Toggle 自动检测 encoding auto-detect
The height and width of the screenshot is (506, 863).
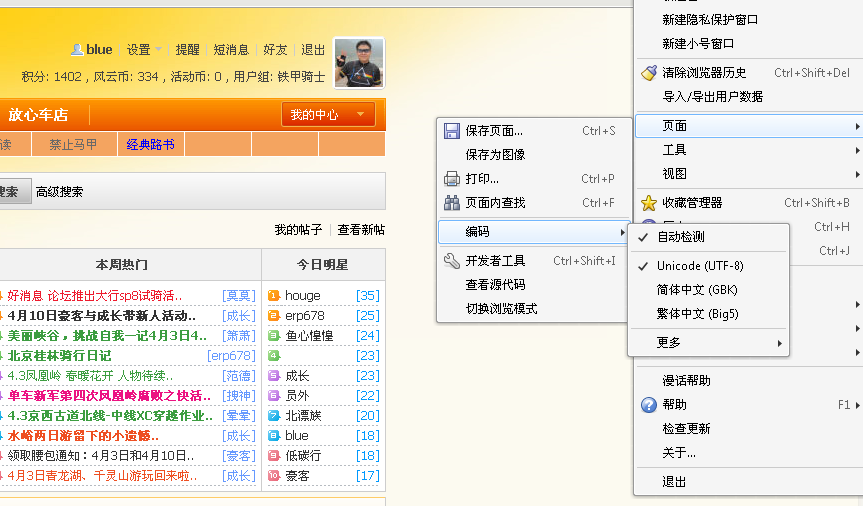708,237
